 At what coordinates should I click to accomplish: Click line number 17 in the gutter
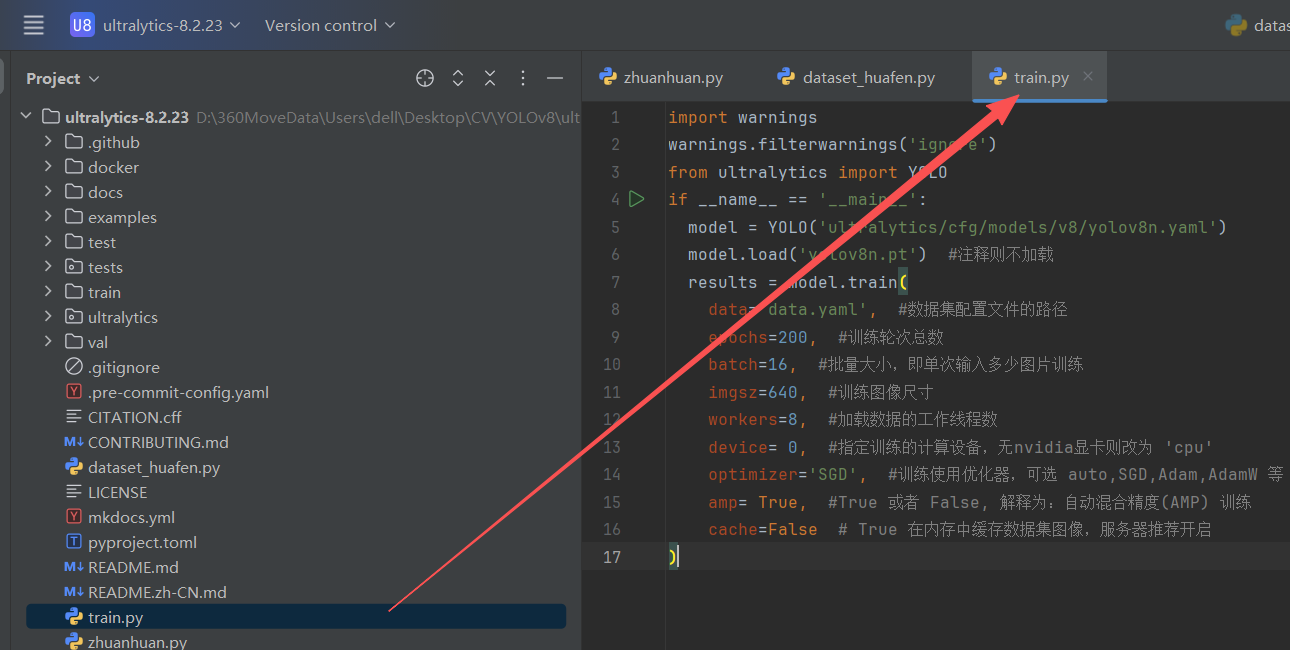coord(611,557)
